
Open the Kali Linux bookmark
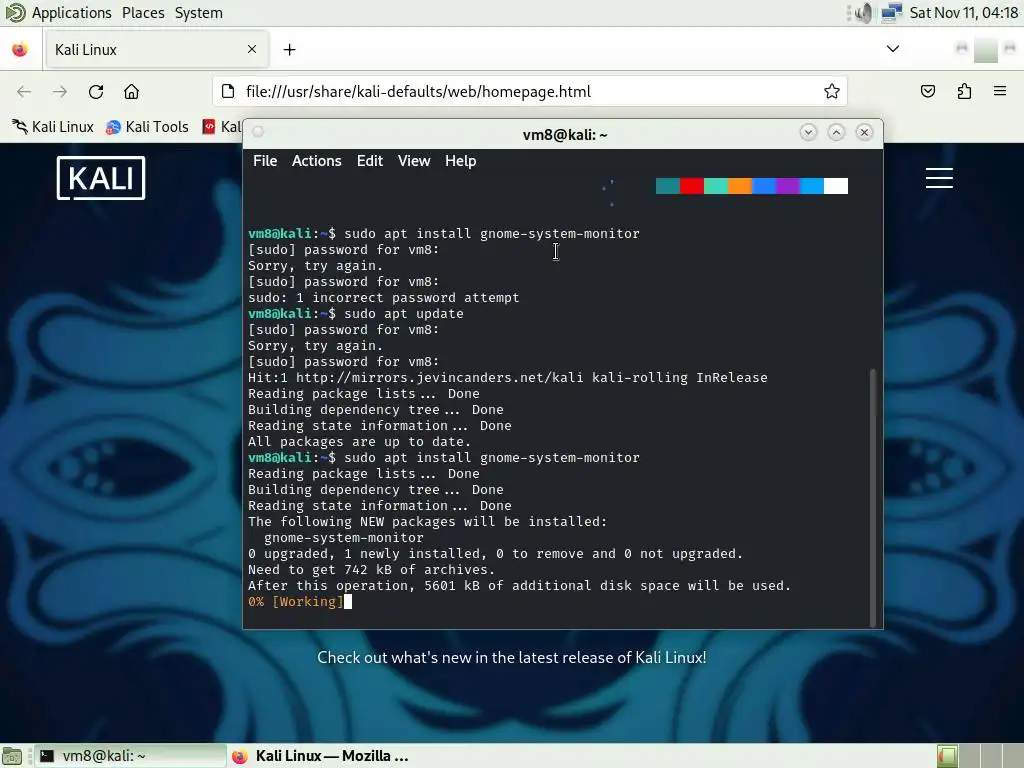click(x=53, y=127)
